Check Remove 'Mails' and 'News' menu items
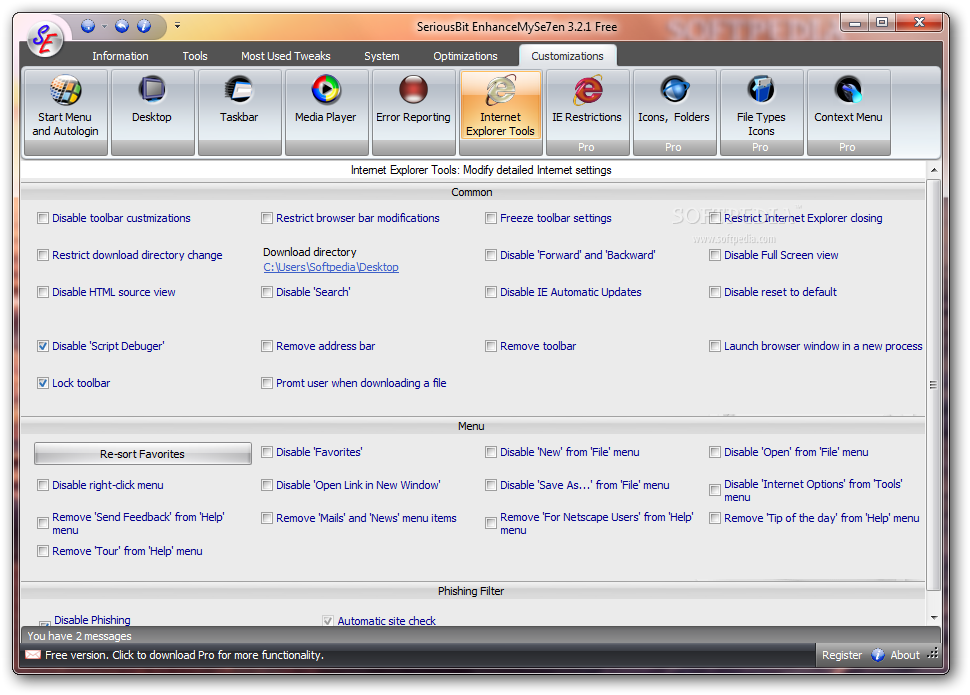This screenshot has height=695, width=970. click(267, 518)
